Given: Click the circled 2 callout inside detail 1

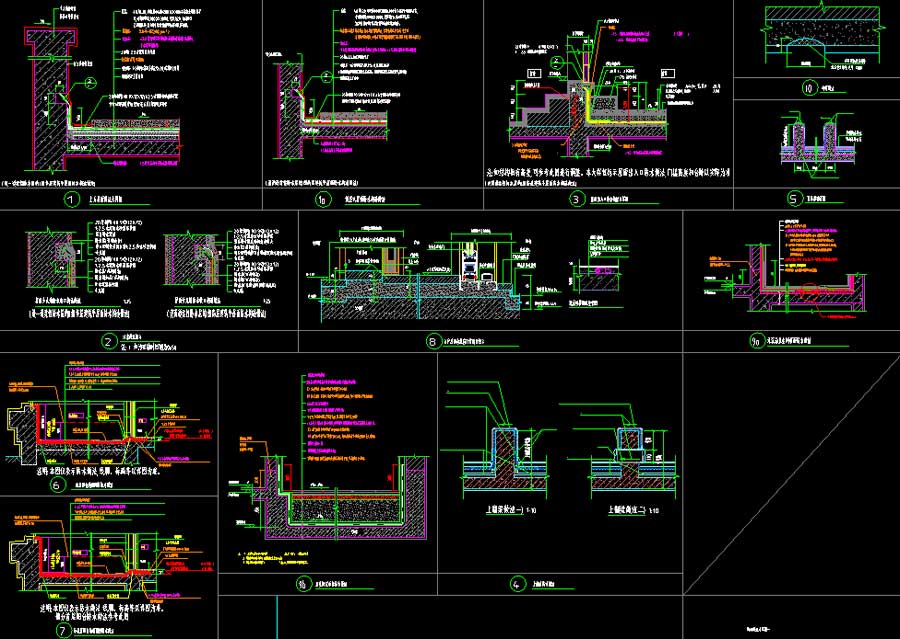Looking at the screenshot, I should (x=91, y=83).
